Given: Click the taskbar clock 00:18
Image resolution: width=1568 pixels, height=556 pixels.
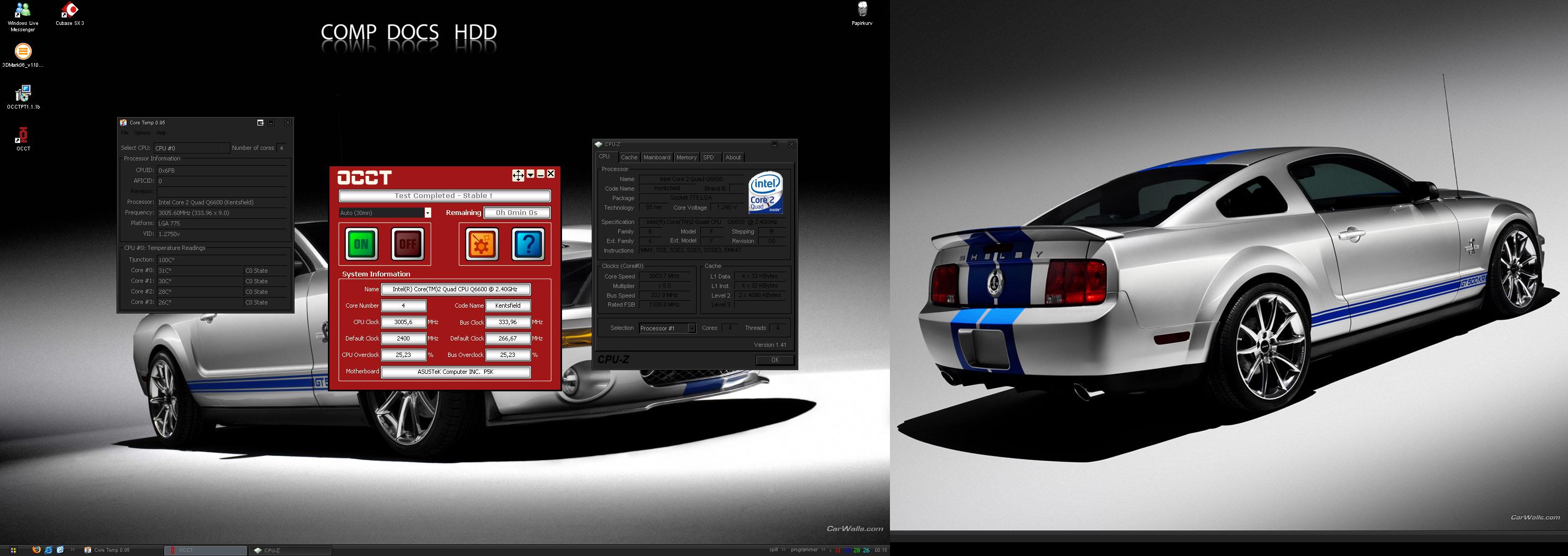Looking at the screenshot, I should point(881,551).
